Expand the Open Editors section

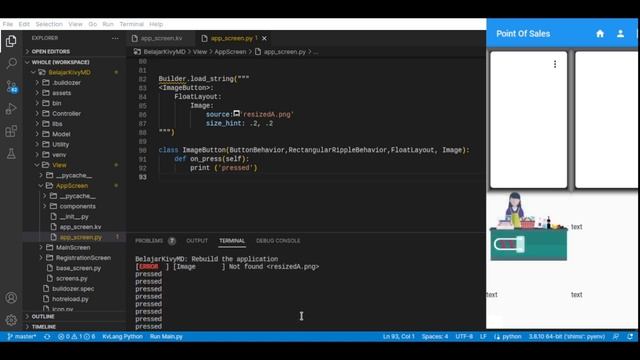(74, 51)
